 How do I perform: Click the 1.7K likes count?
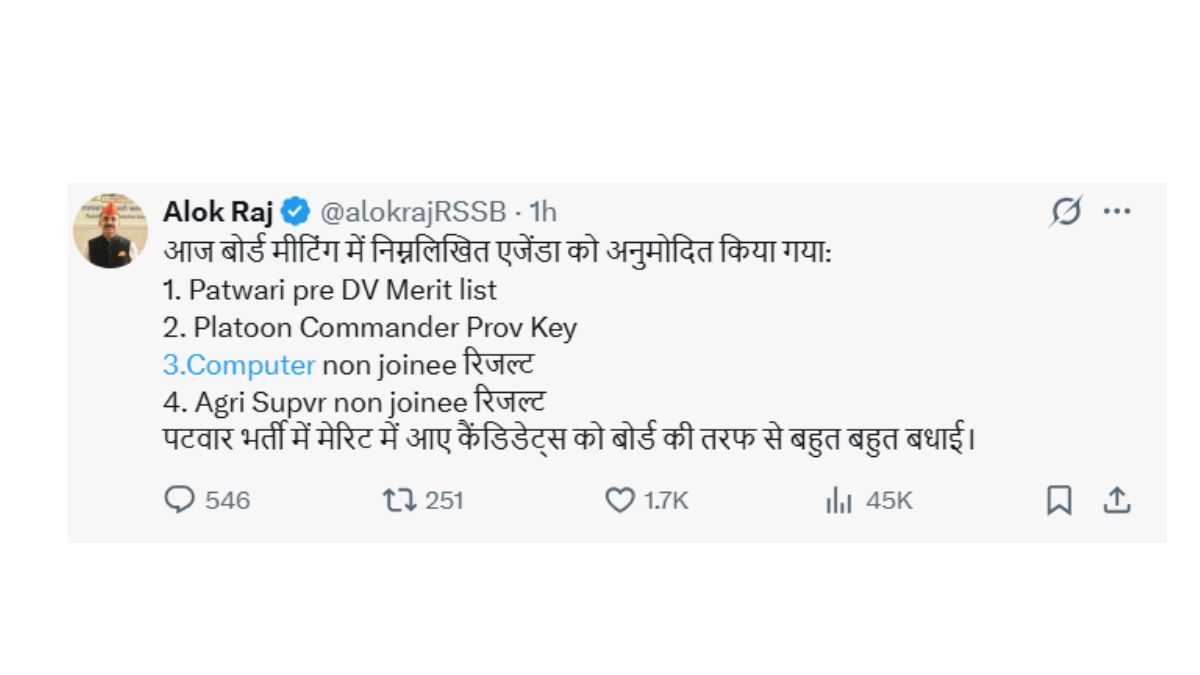(666, 500)
